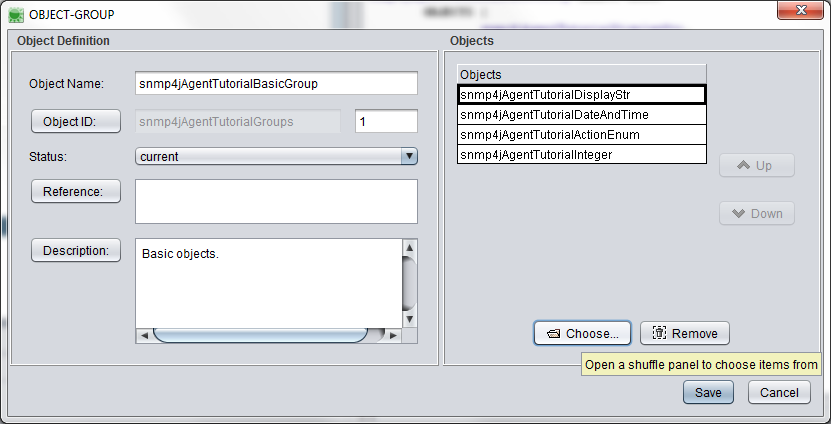The width and height of the screenshot is (831, 424).
Task: Close the OBJECT-GROUP dialog
Action: coord(800,10)
